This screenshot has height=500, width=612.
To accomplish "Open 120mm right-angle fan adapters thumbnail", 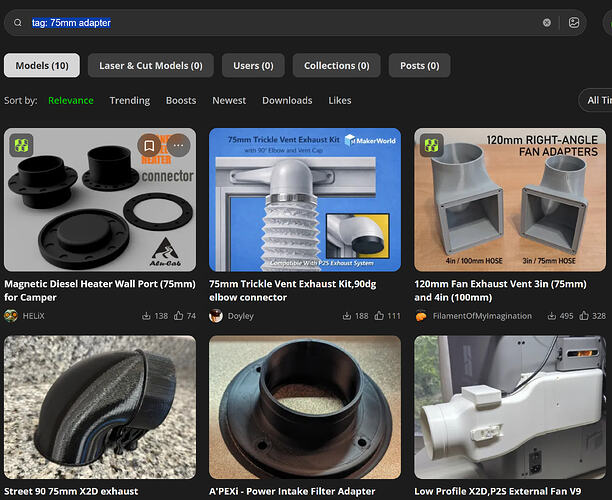I will click(510, 200).
